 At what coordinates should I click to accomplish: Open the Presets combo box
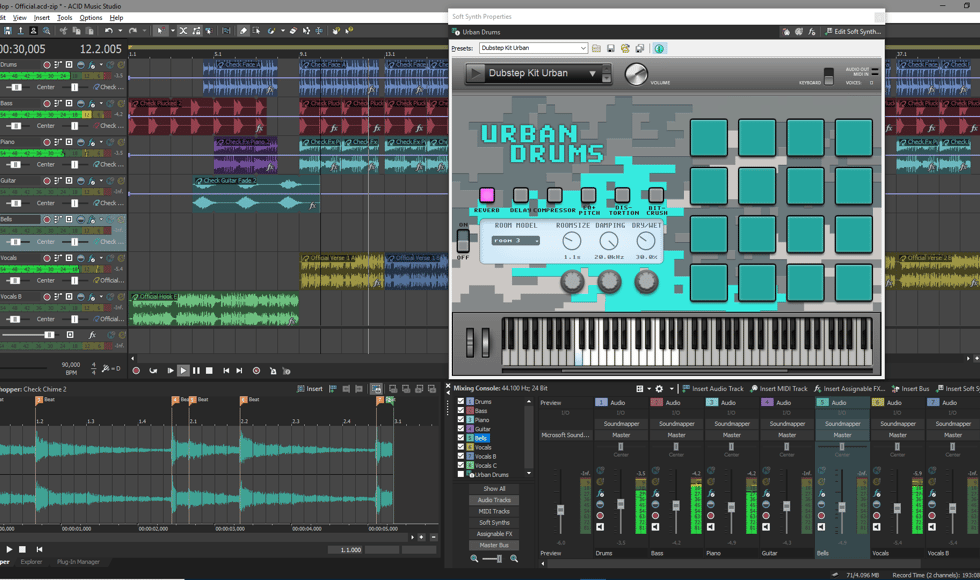coord(533,48)
